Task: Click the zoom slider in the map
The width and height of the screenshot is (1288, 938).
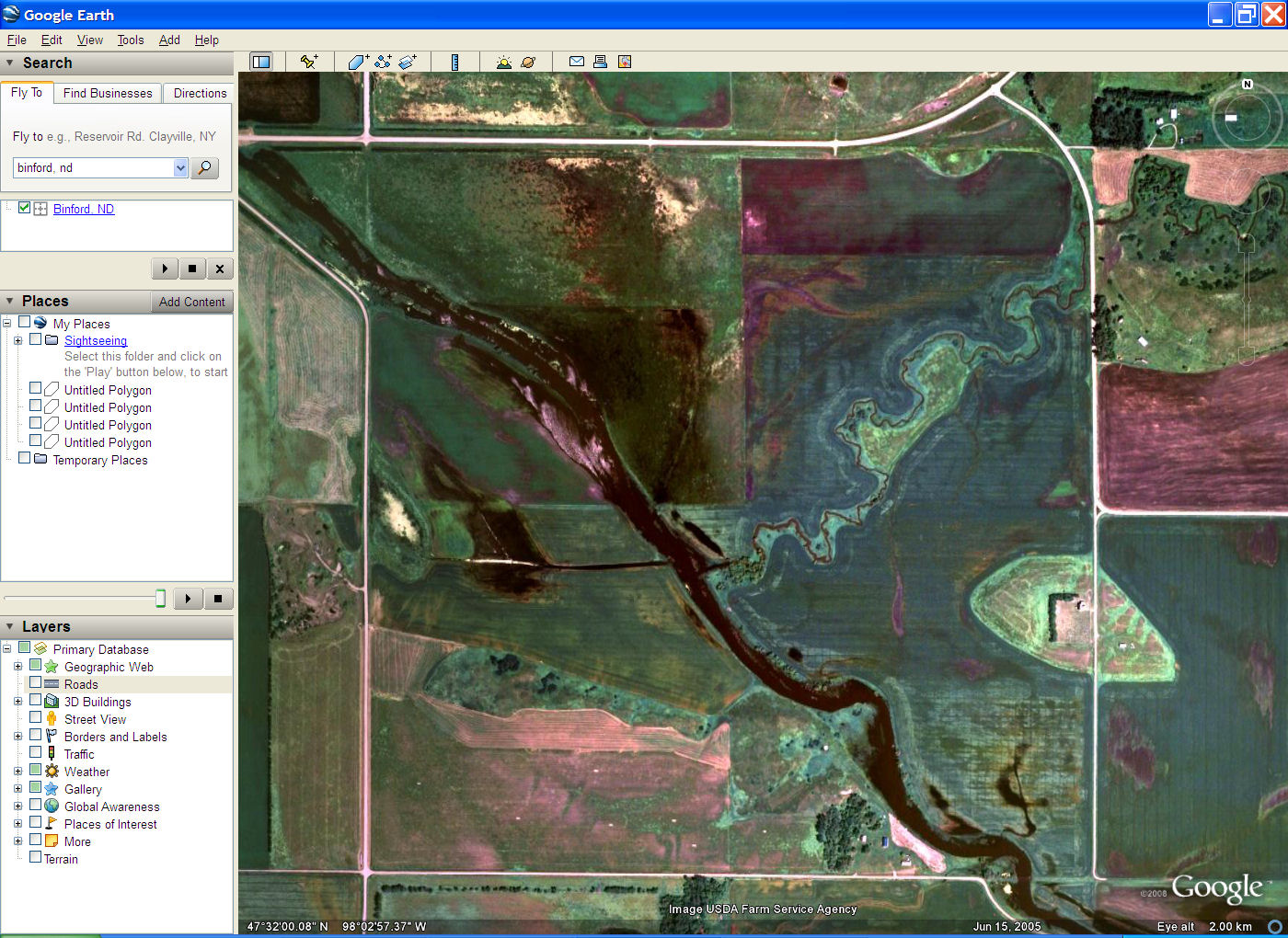Action: point(1247,299)
